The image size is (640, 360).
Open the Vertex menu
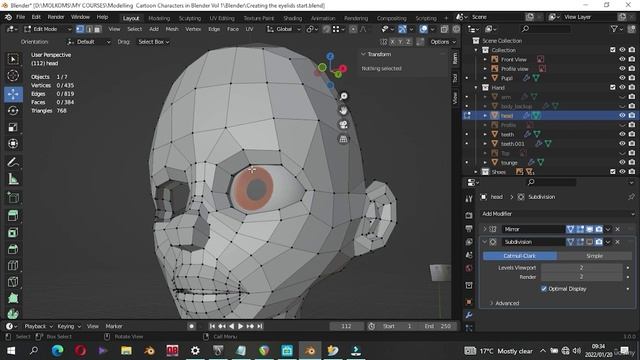tap(193, 29)
